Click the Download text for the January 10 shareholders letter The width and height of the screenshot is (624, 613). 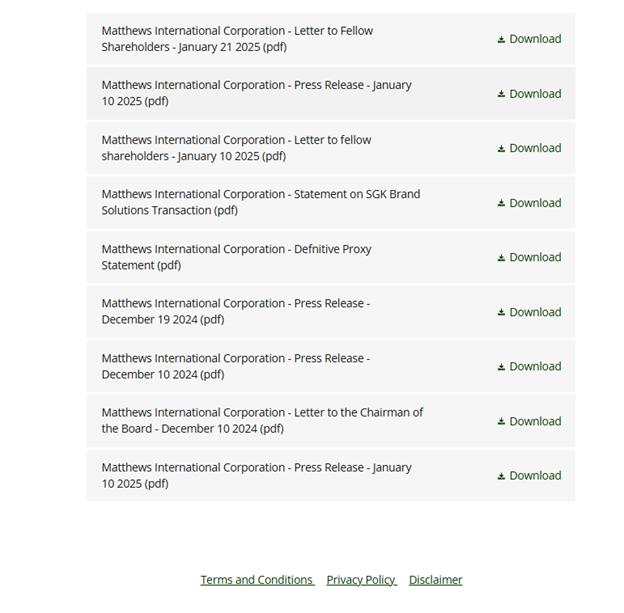click(x=535, y=148)
